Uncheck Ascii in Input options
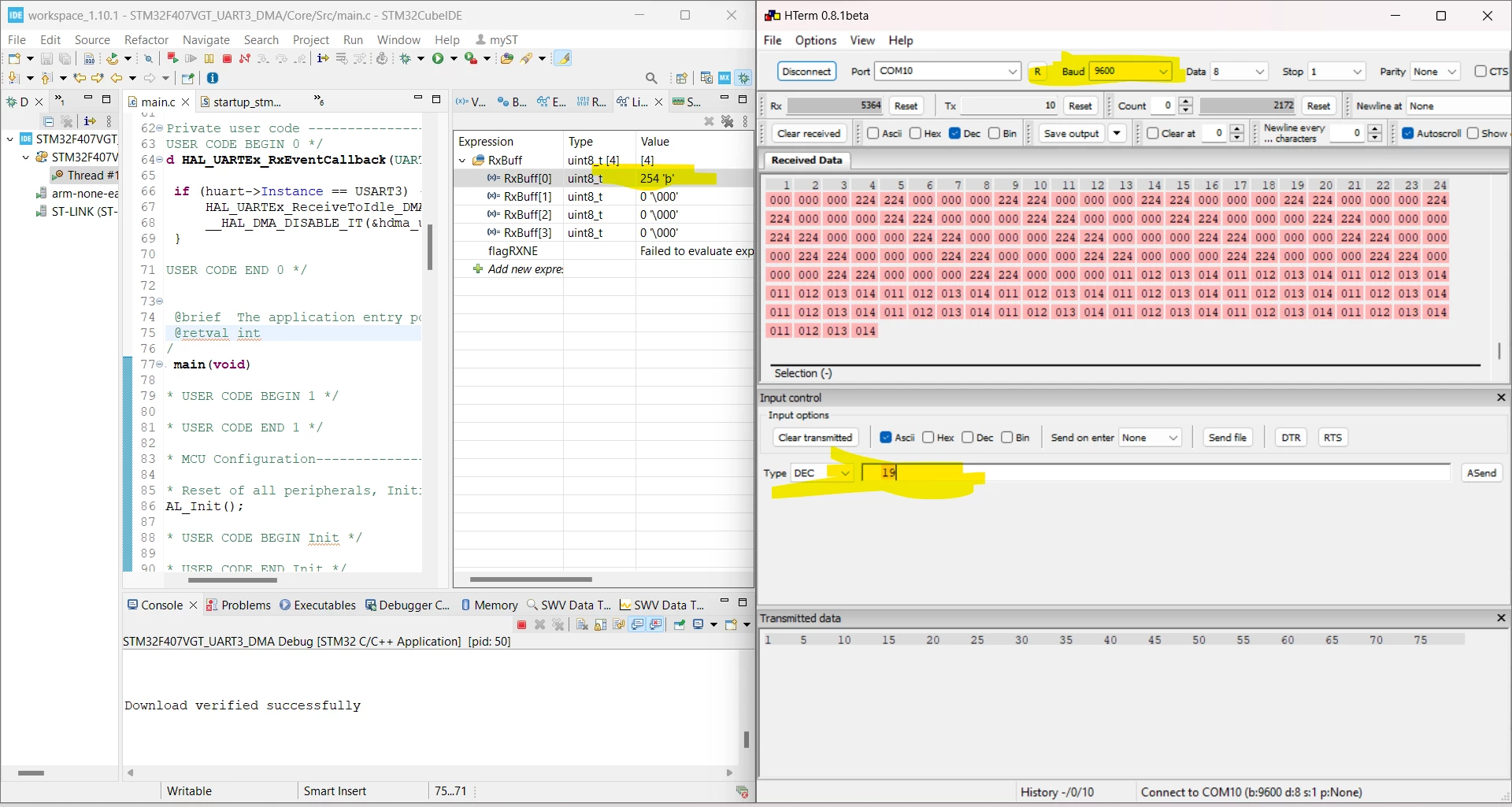This screenshot has width=1512, height=807. (886, 438)
